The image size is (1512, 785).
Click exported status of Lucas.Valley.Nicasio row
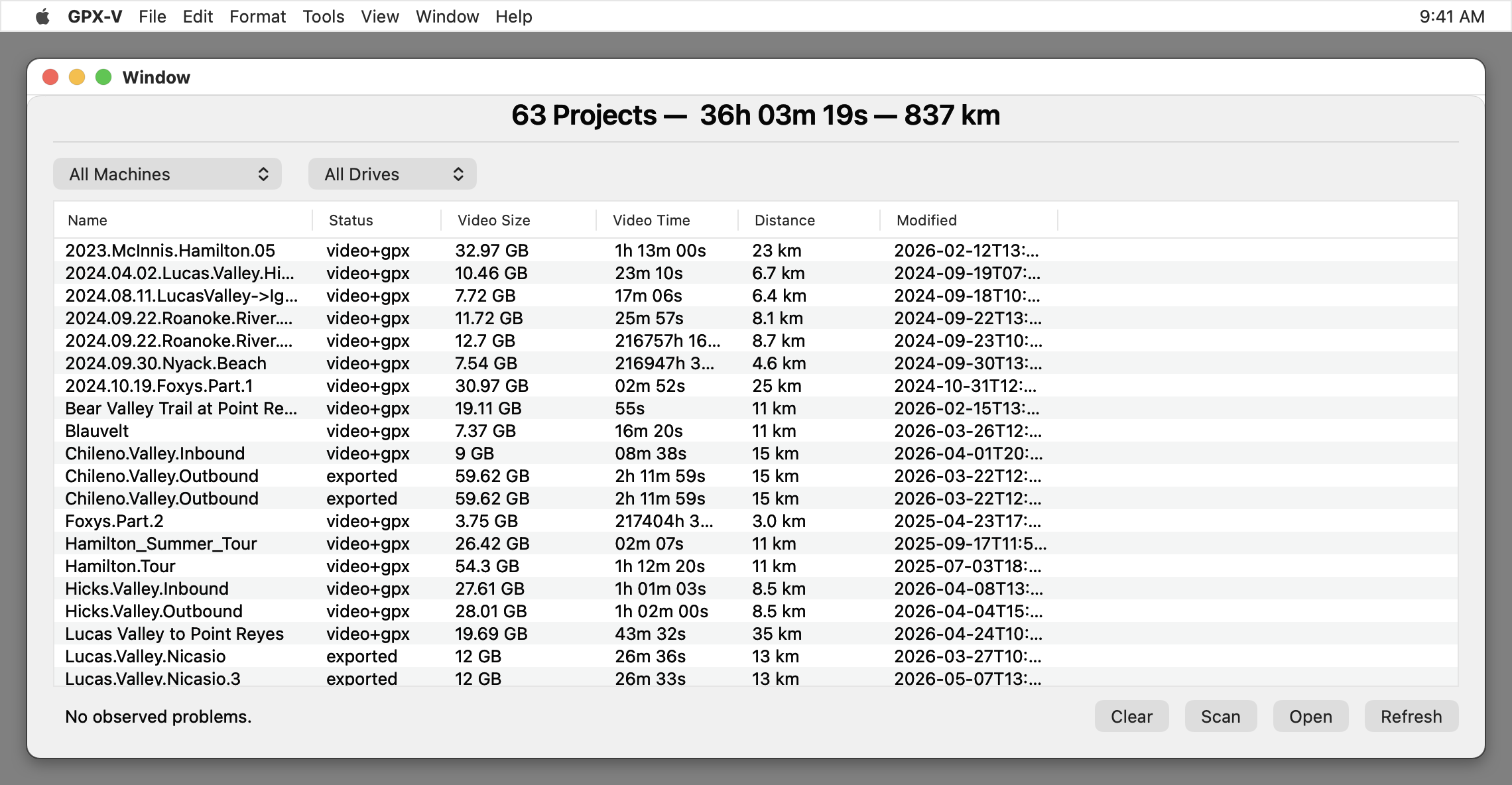(x=361, y=656)
